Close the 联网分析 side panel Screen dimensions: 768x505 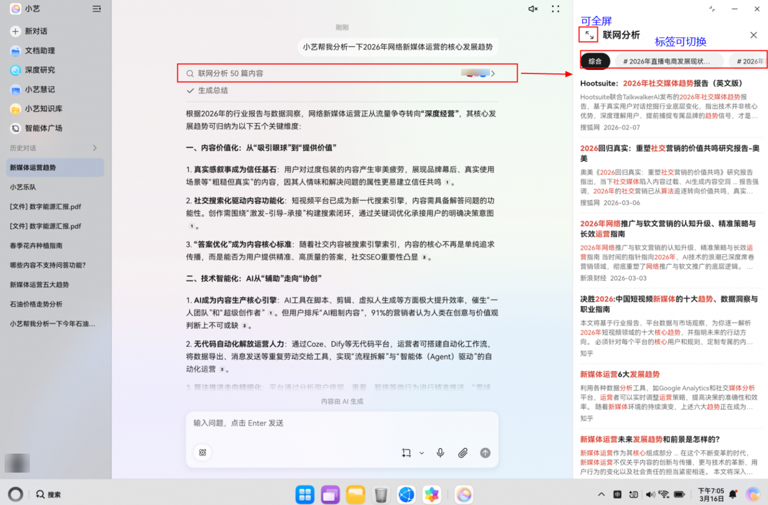(x=753, y=35)
